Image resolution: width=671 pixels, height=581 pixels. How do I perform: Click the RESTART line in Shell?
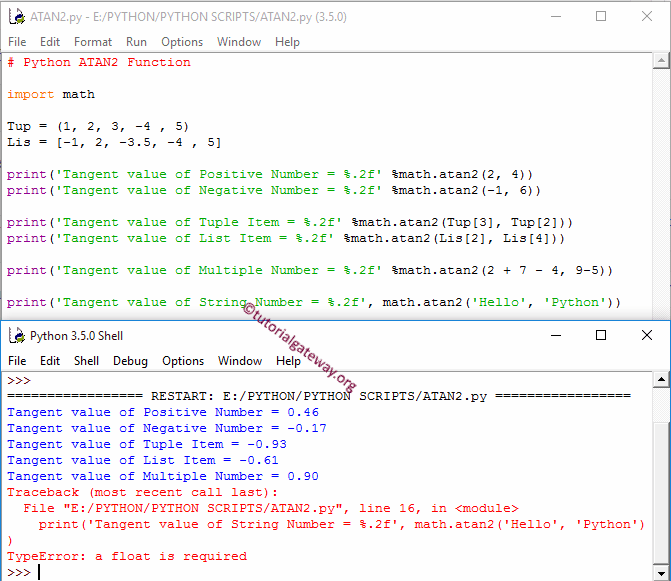click(x=319, y=396)
